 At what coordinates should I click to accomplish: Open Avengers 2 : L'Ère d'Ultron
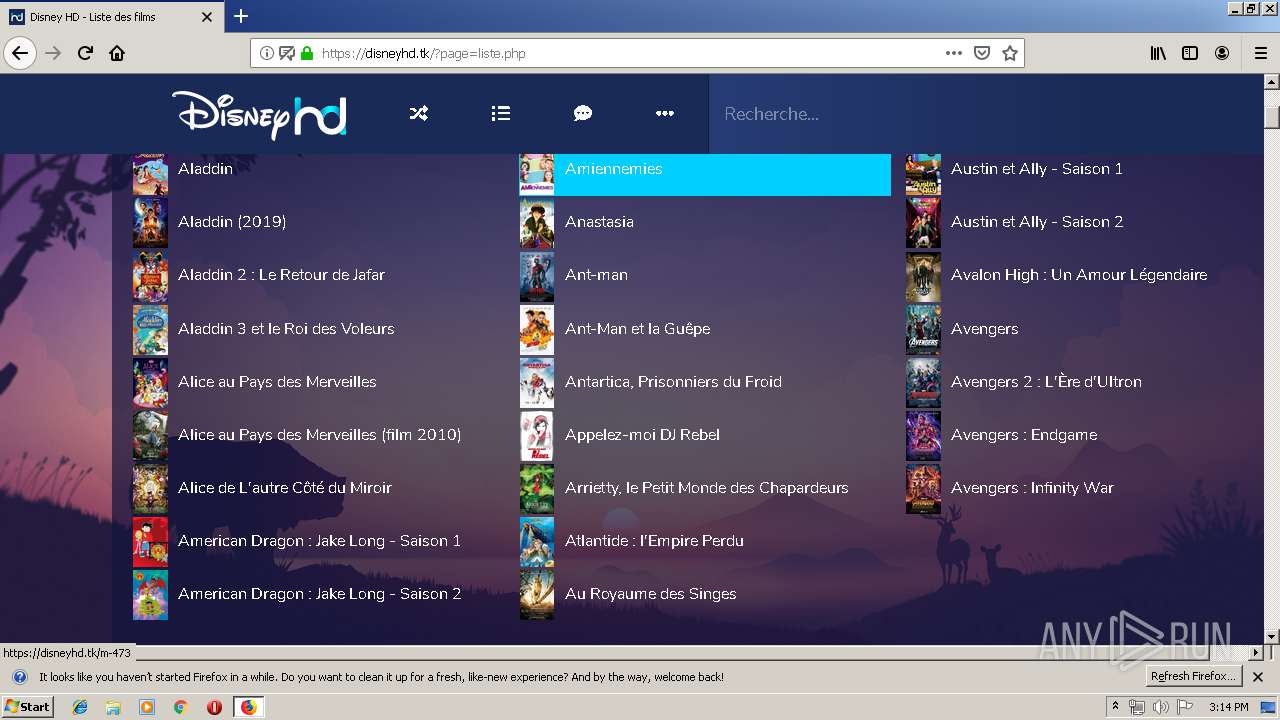coord(1046,381)
